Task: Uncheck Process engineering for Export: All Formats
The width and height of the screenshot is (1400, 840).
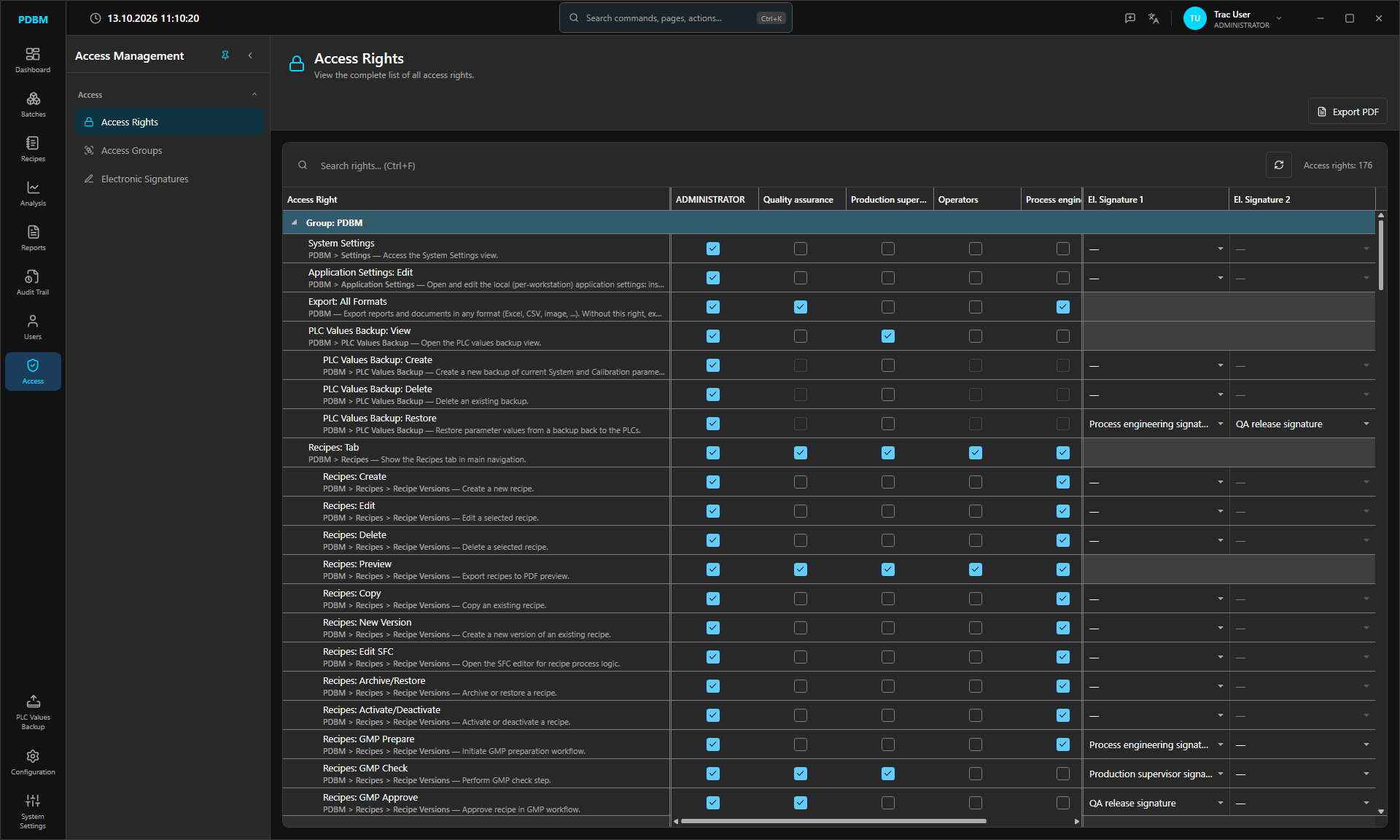Action: coord(1063,307)
